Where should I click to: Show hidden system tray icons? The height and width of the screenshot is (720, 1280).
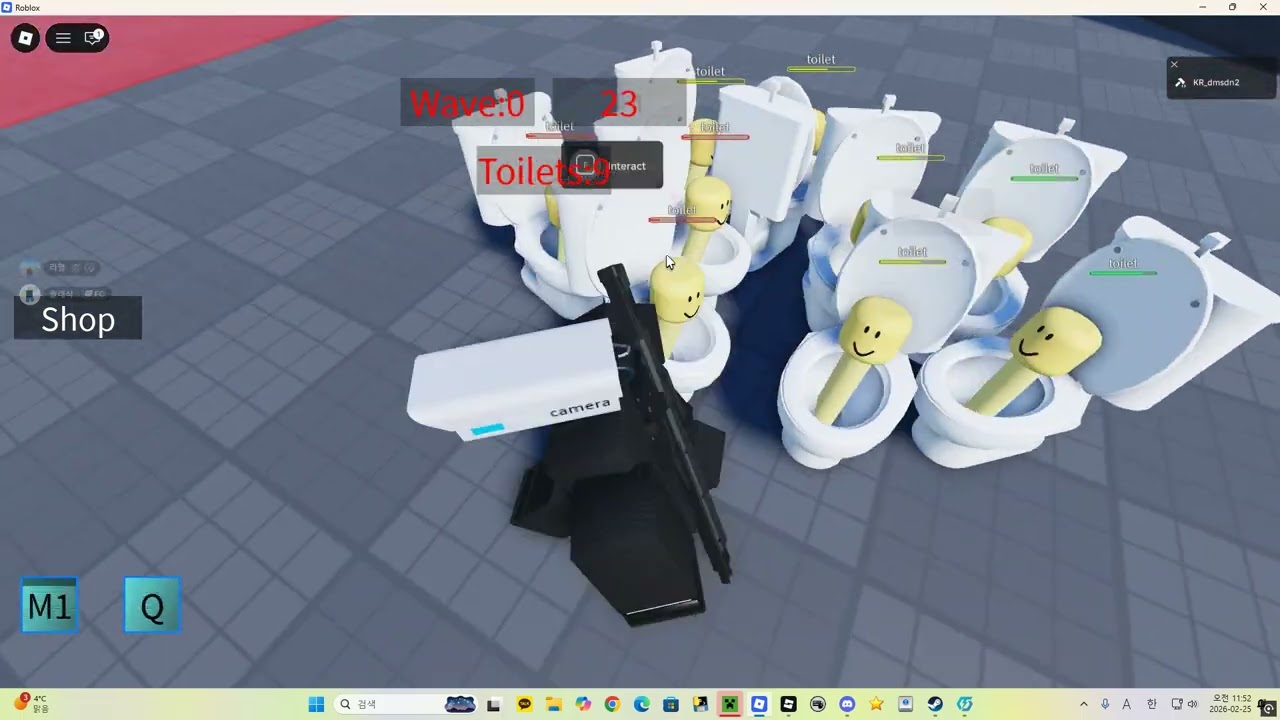pyautogui.click(x=1083, y=705)
